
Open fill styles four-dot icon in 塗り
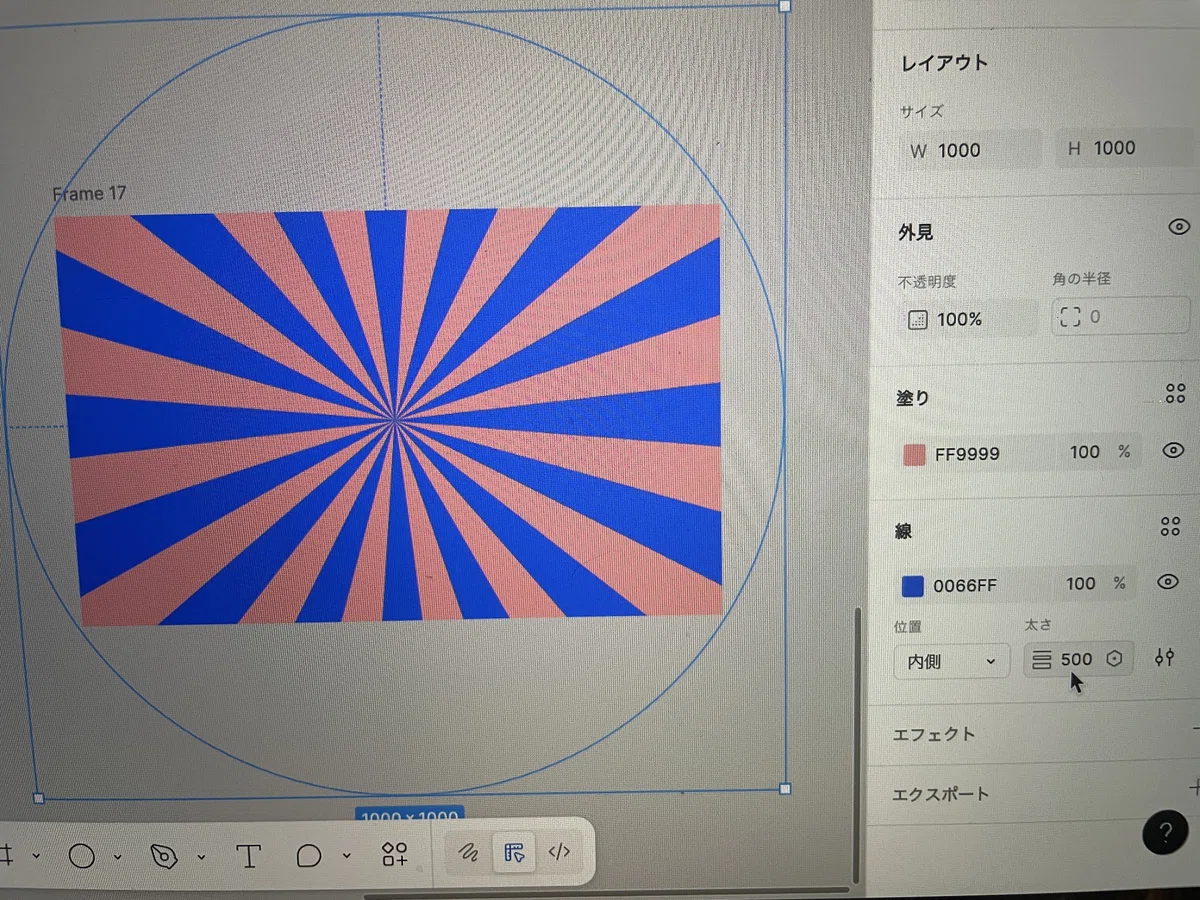pyautogui.click(x=1176, y=393)
